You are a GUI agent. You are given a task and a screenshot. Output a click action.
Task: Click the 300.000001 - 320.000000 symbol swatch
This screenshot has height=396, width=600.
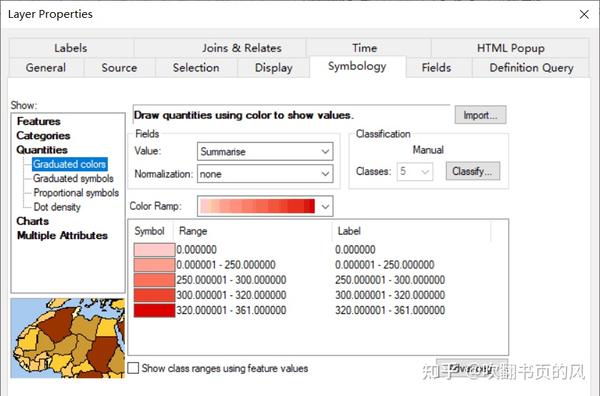tap(154, 295)
